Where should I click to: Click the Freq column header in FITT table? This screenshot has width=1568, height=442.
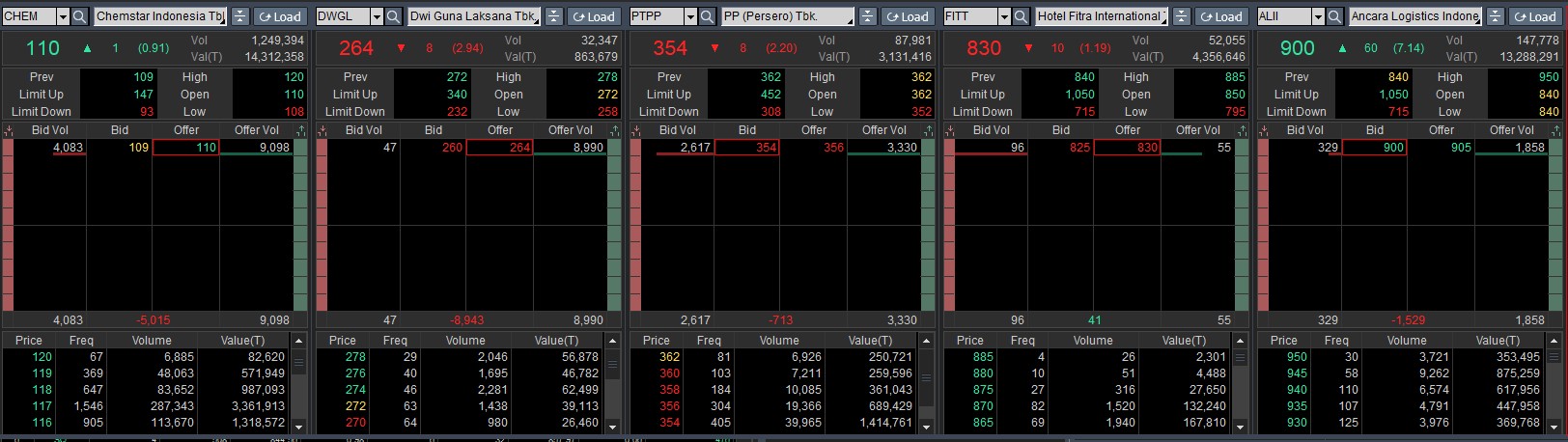click(1022, 341)
